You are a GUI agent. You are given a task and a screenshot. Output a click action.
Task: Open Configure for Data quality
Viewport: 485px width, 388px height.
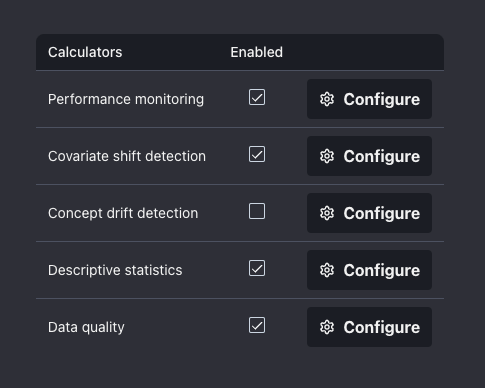click(369, 327)
